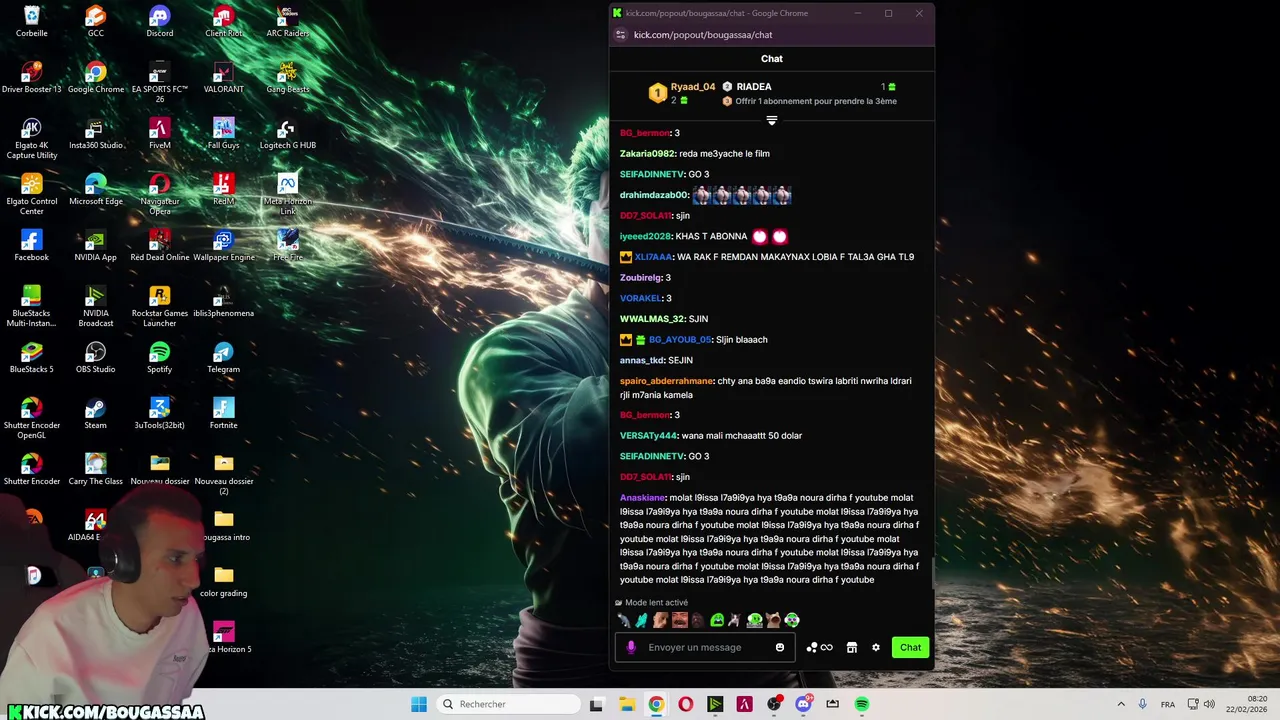
Task: Open File Explorer from the taskbar
Action: pyautogui.click(x=626, y=704)
